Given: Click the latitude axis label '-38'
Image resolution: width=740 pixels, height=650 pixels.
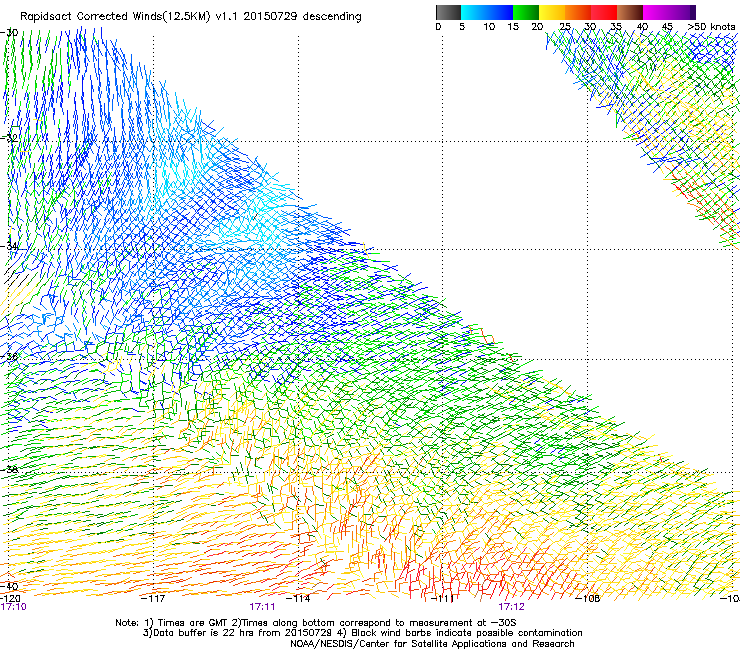Looking at the screenshot, I should click(x=9, y=470).
